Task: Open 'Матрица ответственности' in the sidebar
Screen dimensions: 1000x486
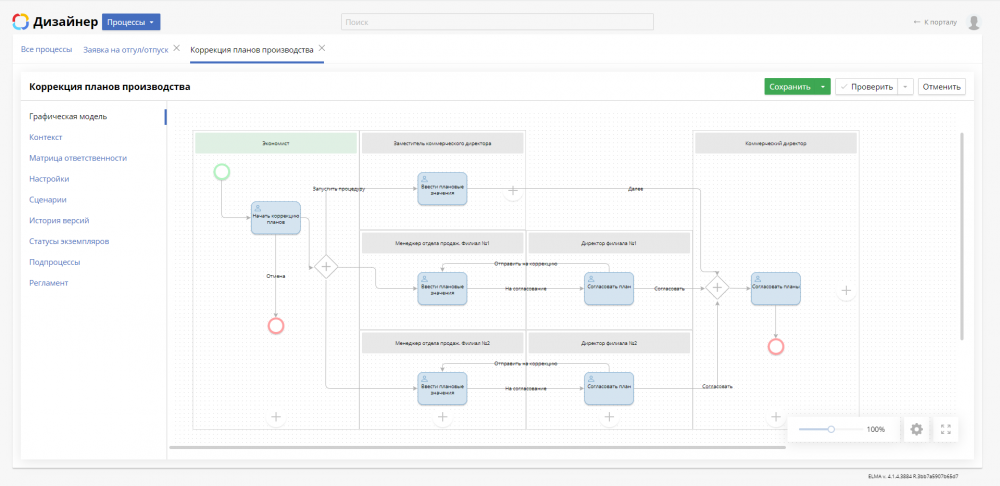Action: [x=78, y=158]
